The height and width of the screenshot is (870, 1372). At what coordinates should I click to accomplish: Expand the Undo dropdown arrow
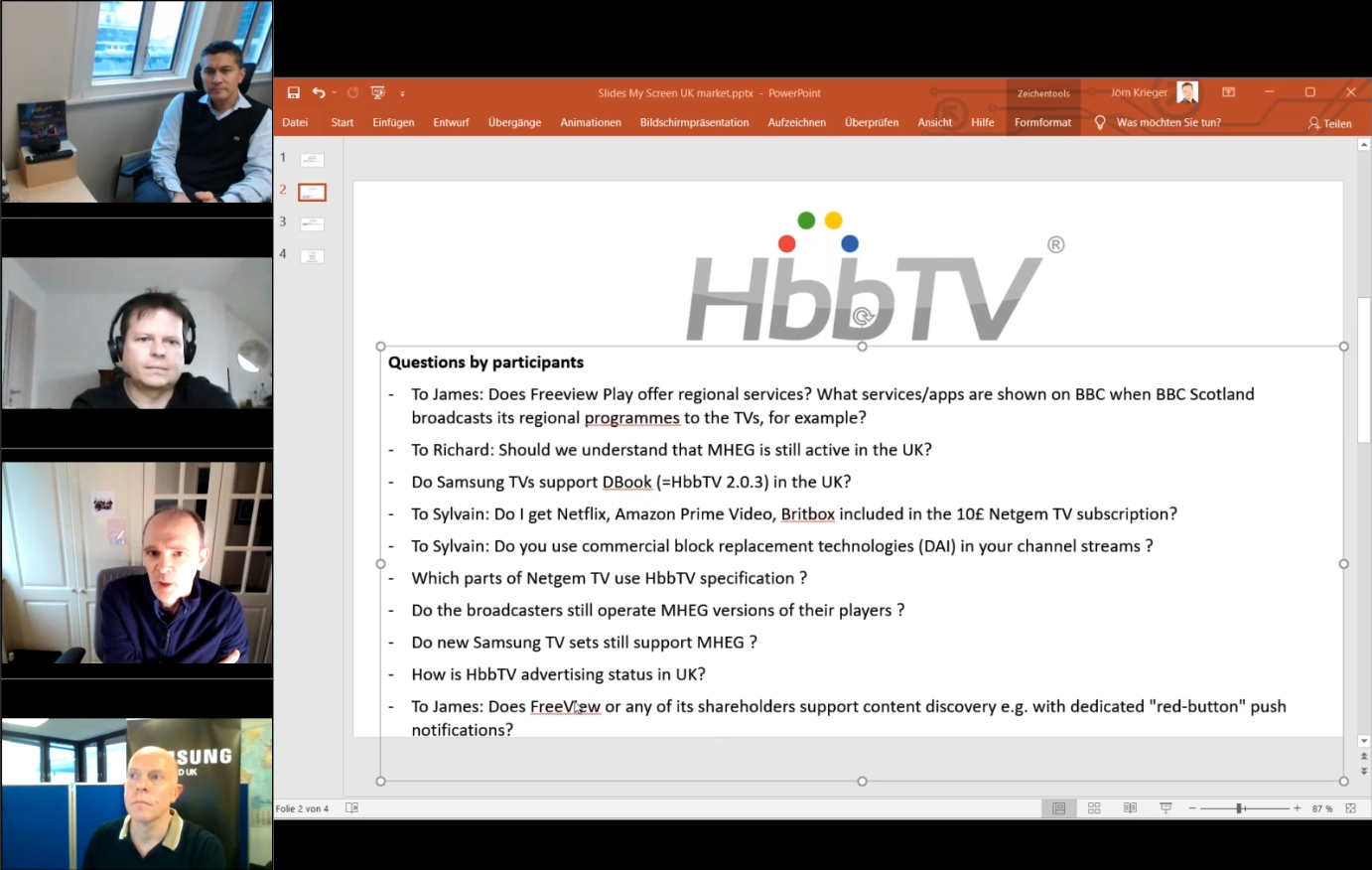[334, 92]
